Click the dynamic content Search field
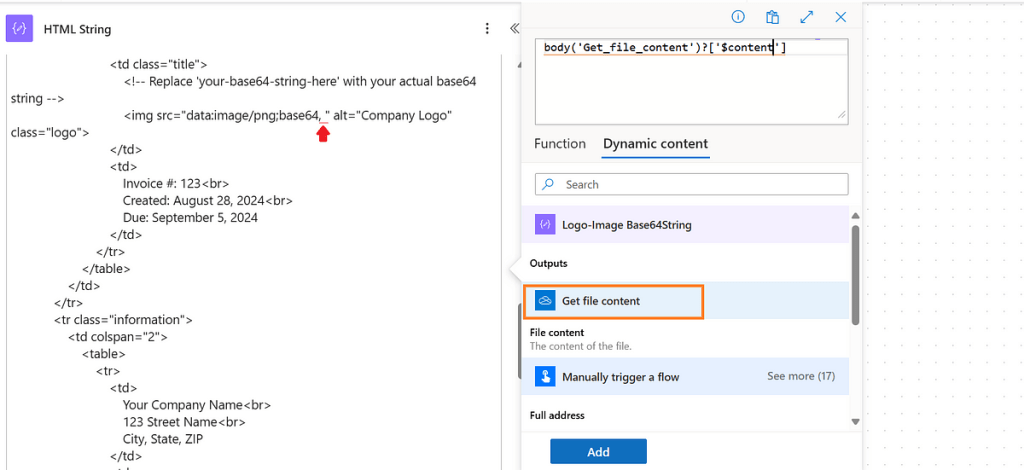Screen dimensions: 1024x470 (x=692, y=184)
